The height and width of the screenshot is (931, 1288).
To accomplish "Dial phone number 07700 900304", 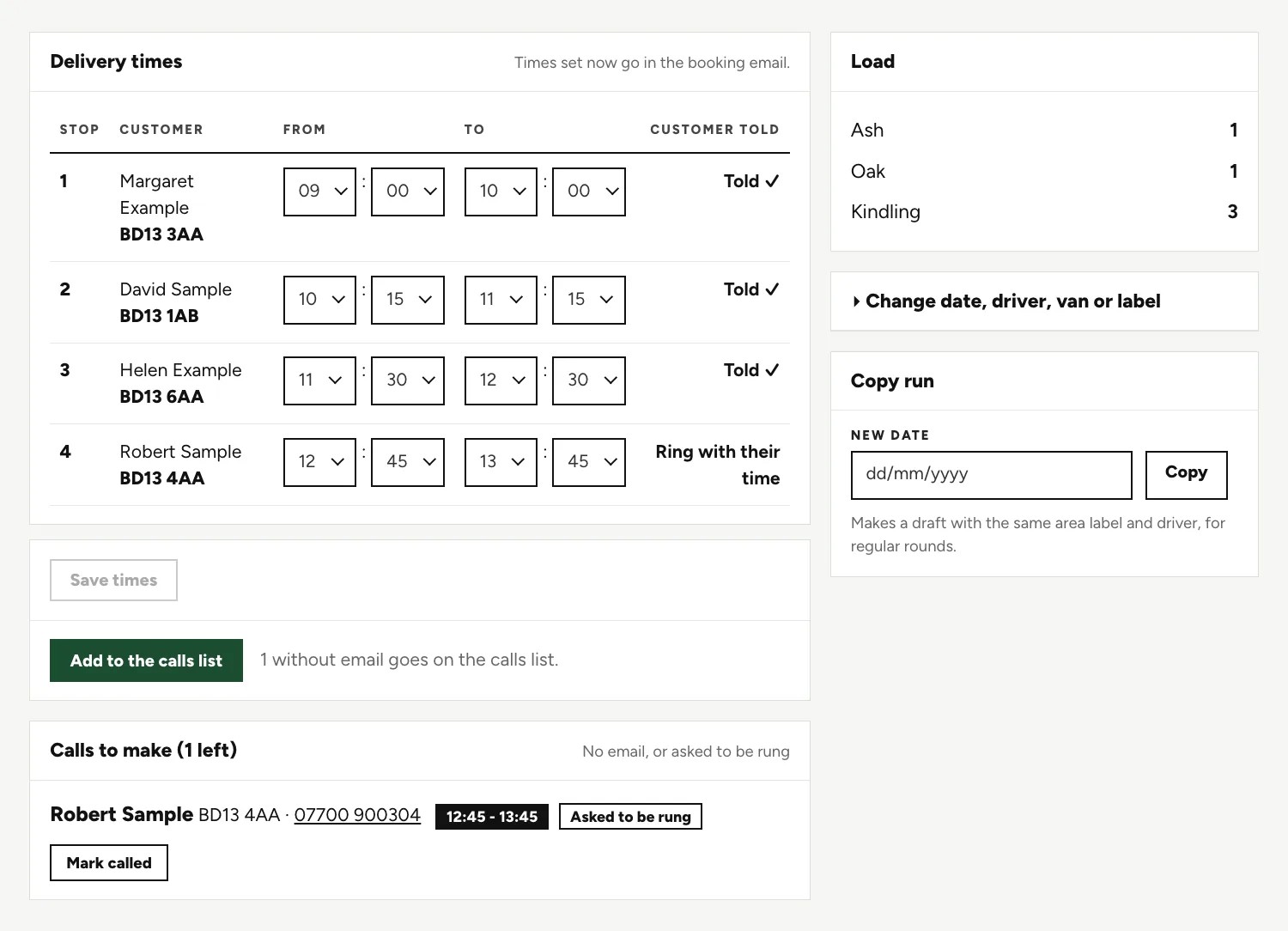I will click(x=357, y=815).
